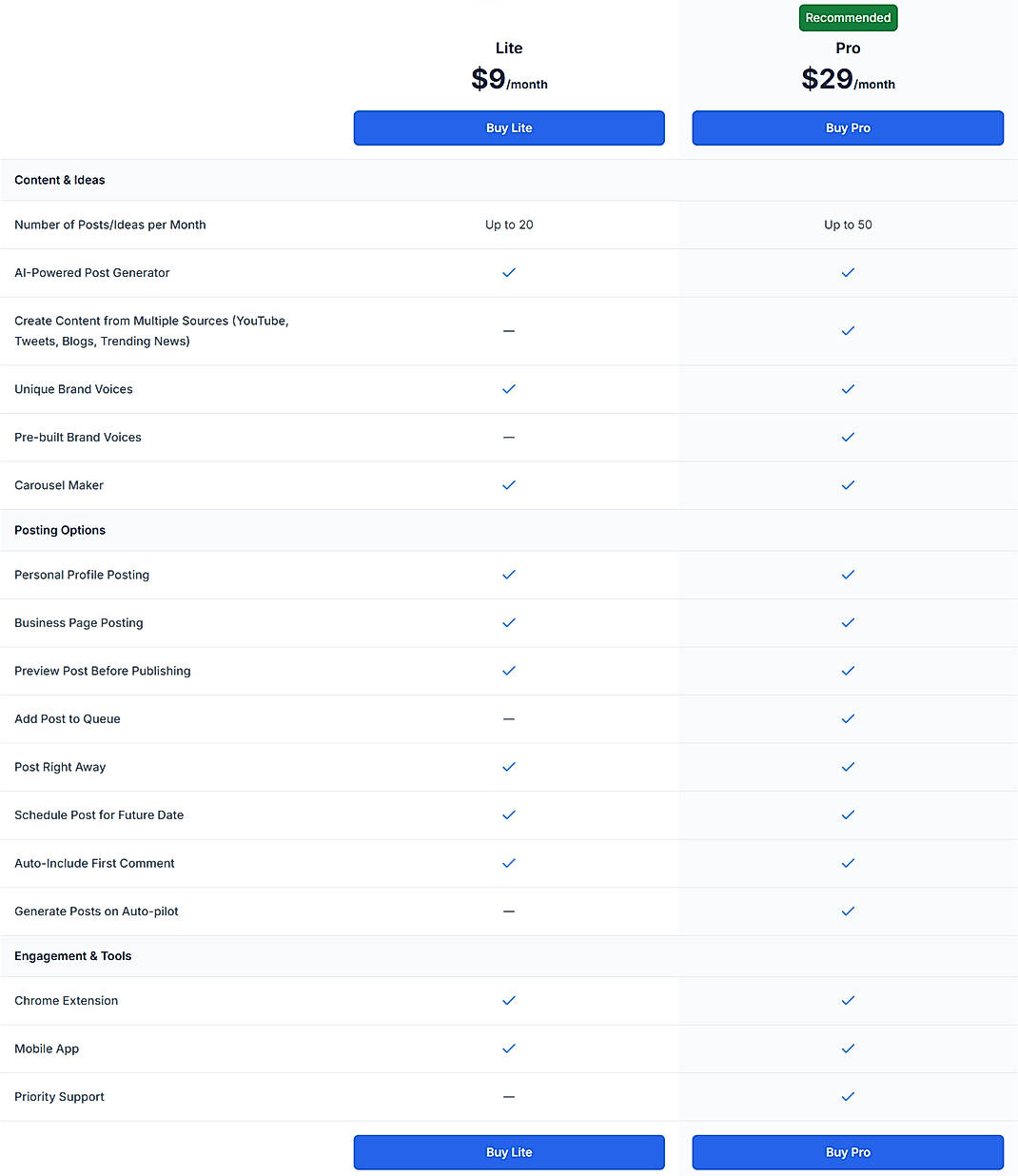Image resolution: width=1018 pixels, height=1176 pixels.
Task: Expand the Content & Ideas section header
Action: click(x=60, y=180)
